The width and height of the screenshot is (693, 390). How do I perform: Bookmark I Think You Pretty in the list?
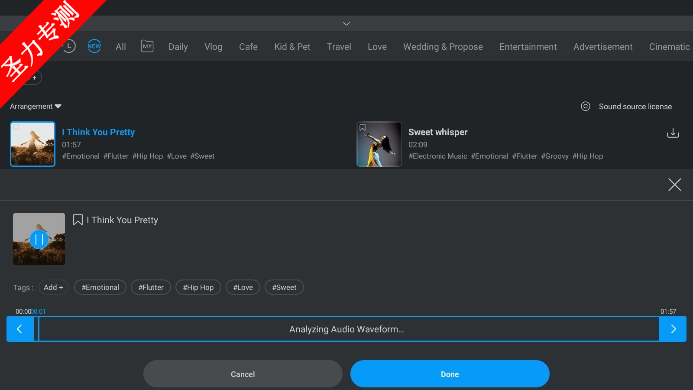click(16, 128)
